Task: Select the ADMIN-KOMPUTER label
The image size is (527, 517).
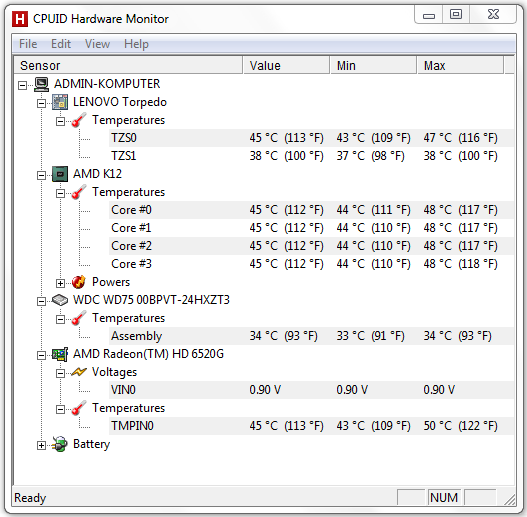Action: pyautogui.click(x=107, y=84)
